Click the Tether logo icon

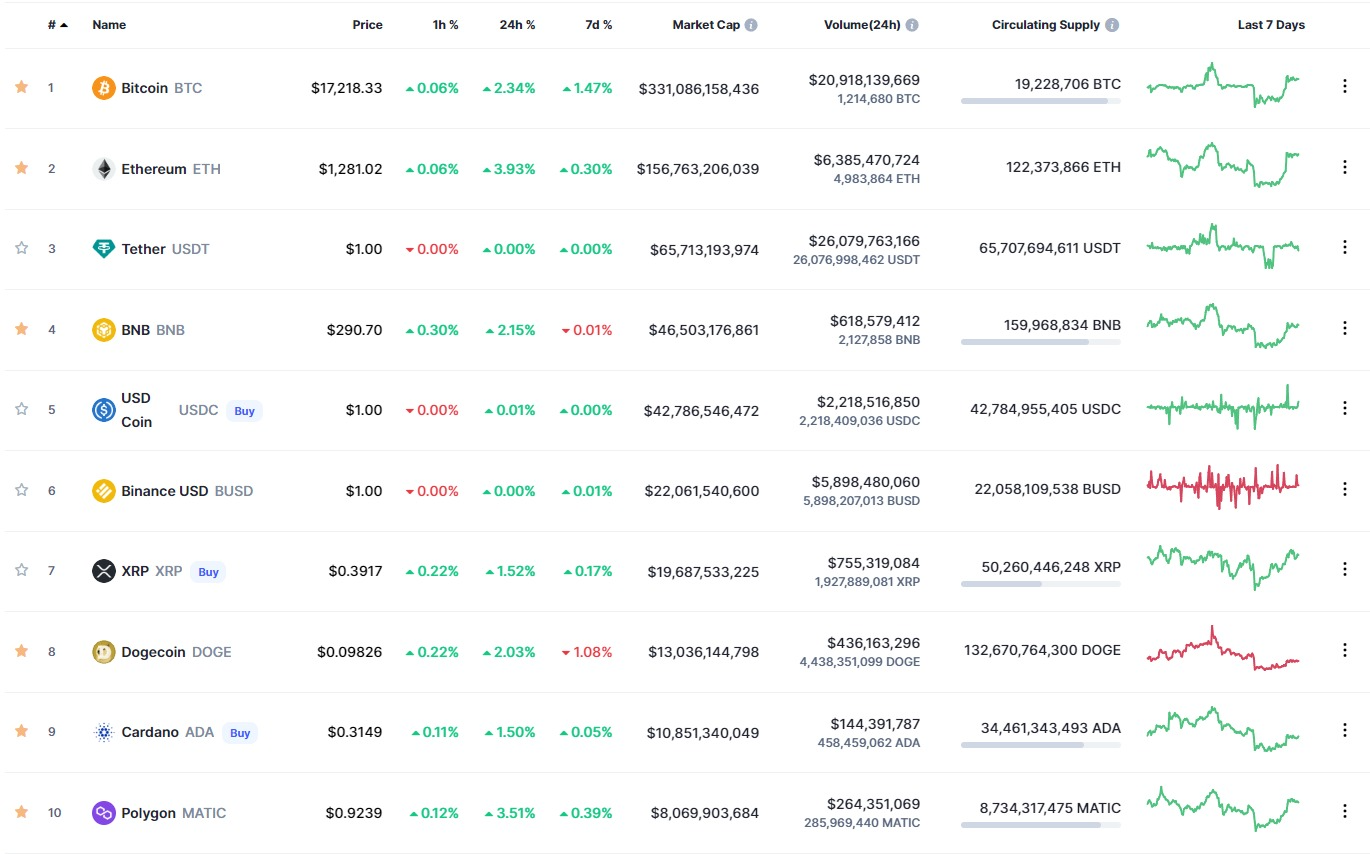(x=104, y=249)
